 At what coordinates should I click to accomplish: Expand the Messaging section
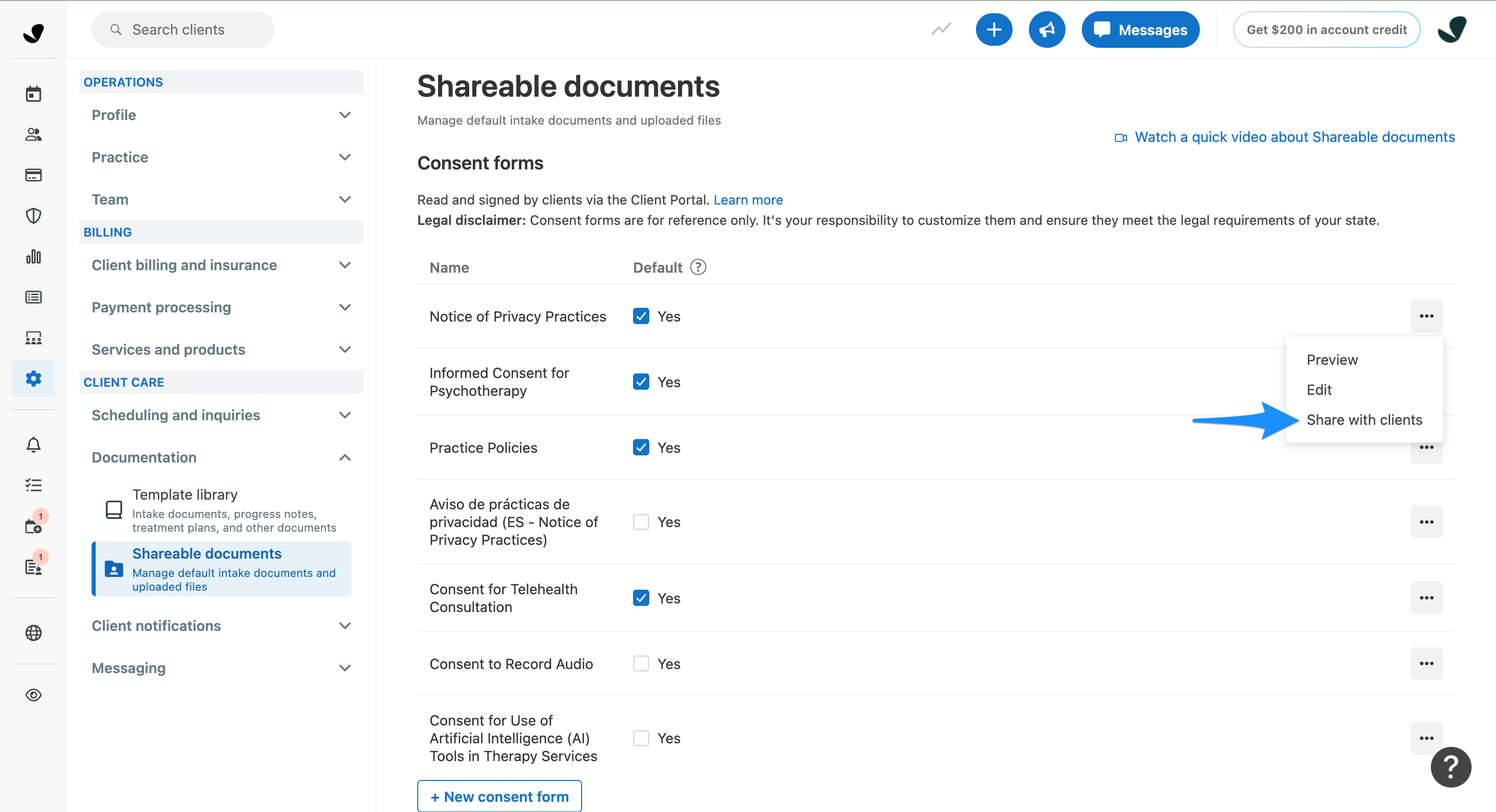[x=221, y=668]
